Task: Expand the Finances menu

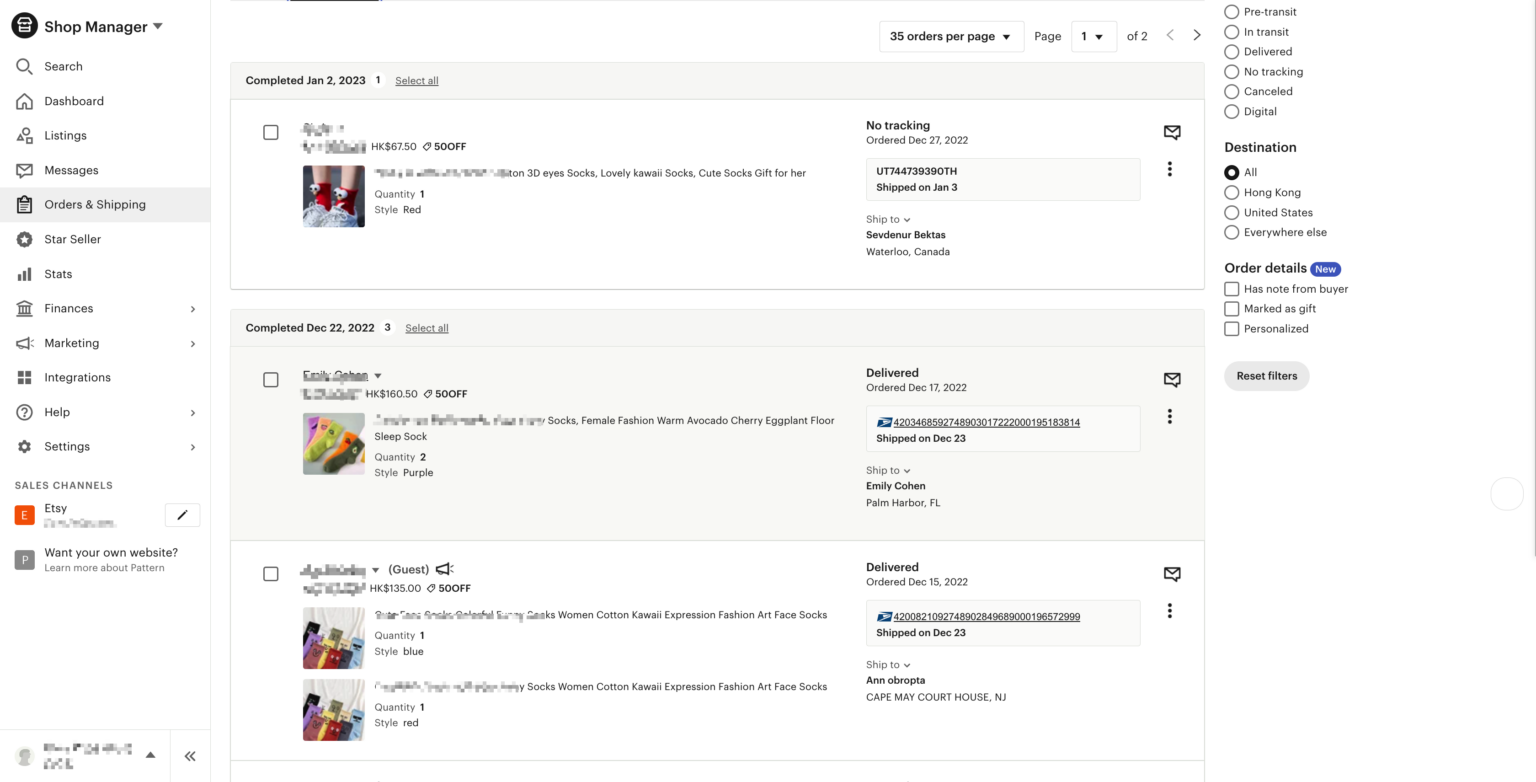Action: click(x=69, y=308)
